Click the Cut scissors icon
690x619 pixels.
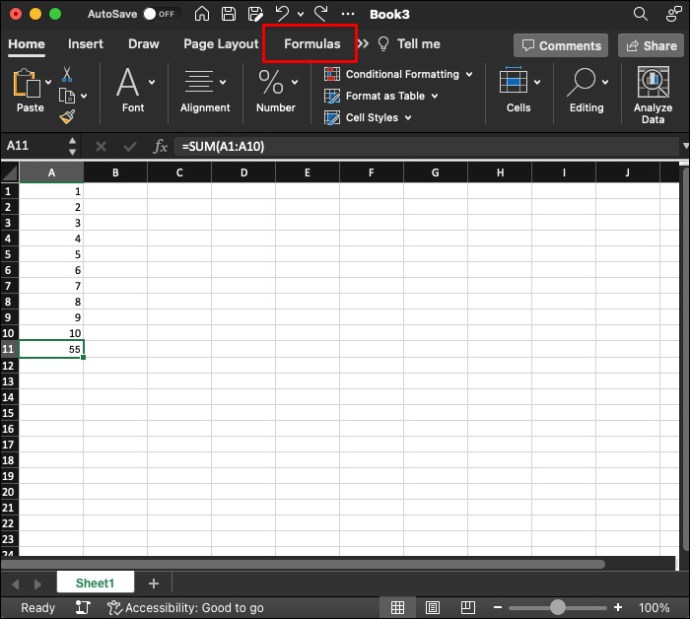click(67, 74)
